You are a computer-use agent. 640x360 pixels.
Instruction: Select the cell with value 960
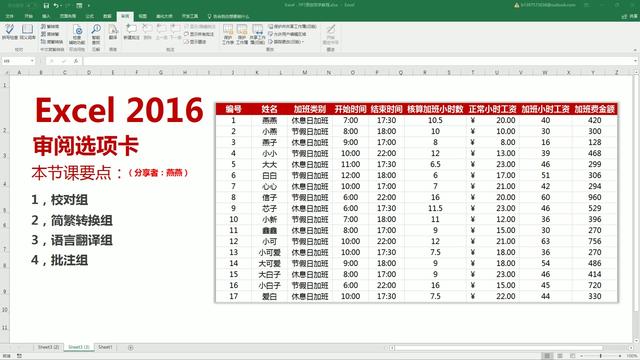(x=594, y=197)
